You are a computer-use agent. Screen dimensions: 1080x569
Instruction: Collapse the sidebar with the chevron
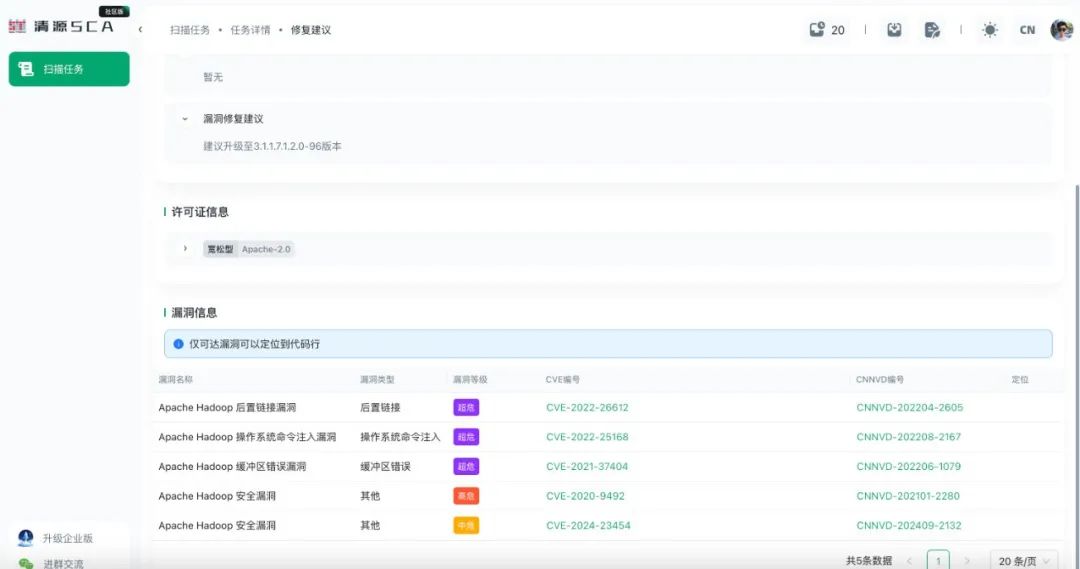[x=141, y=30]
